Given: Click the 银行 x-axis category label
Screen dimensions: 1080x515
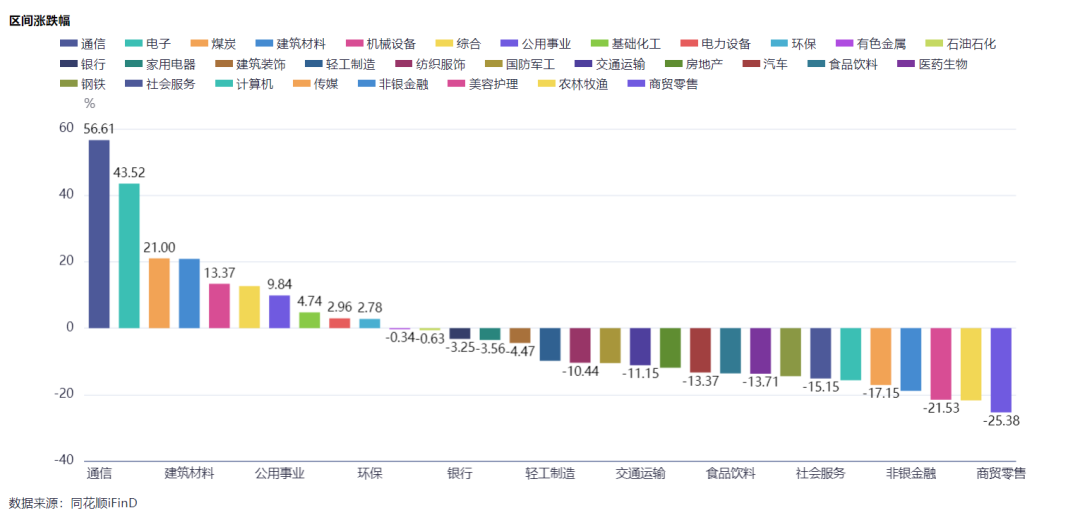Looking at the screenshot, I should point(459,474).
